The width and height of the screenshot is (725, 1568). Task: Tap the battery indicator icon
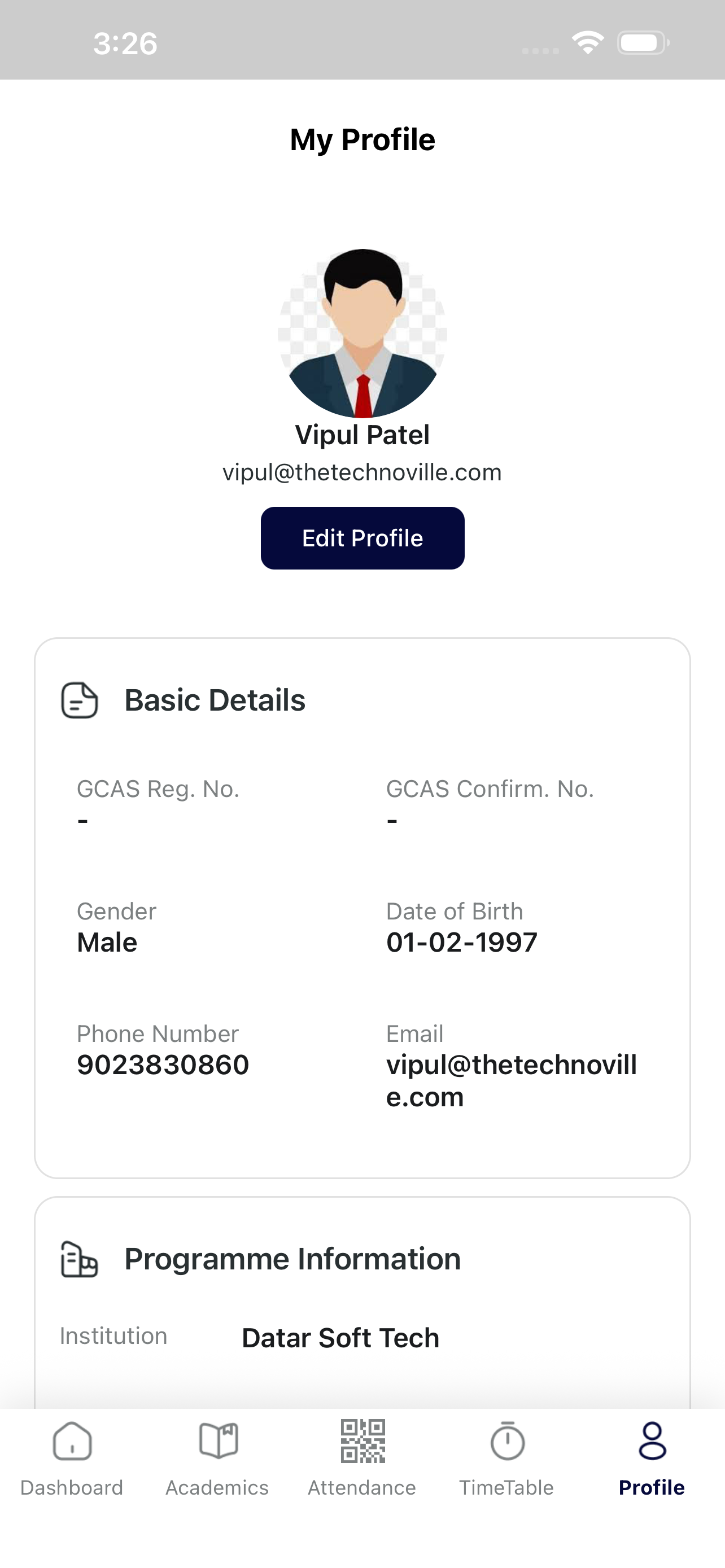tap(644, 42)
